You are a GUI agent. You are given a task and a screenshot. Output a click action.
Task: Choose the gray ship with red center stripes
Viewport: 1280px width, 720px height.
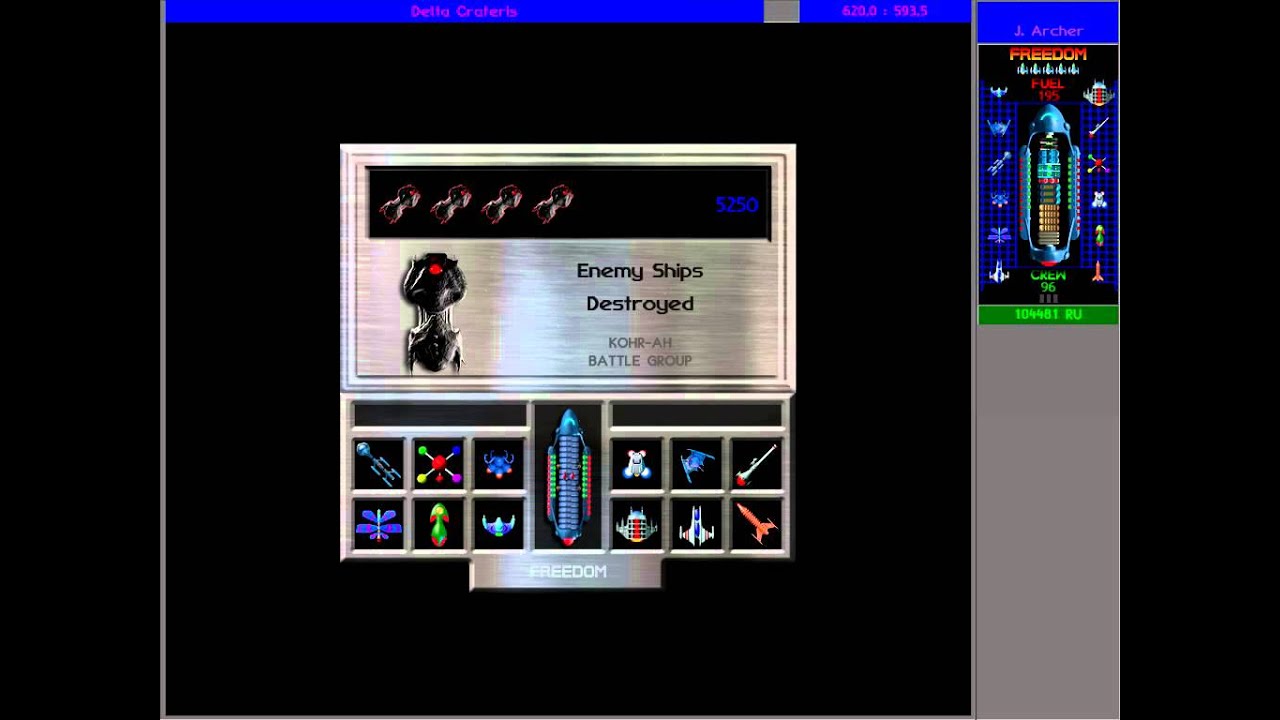pos(637,524)
